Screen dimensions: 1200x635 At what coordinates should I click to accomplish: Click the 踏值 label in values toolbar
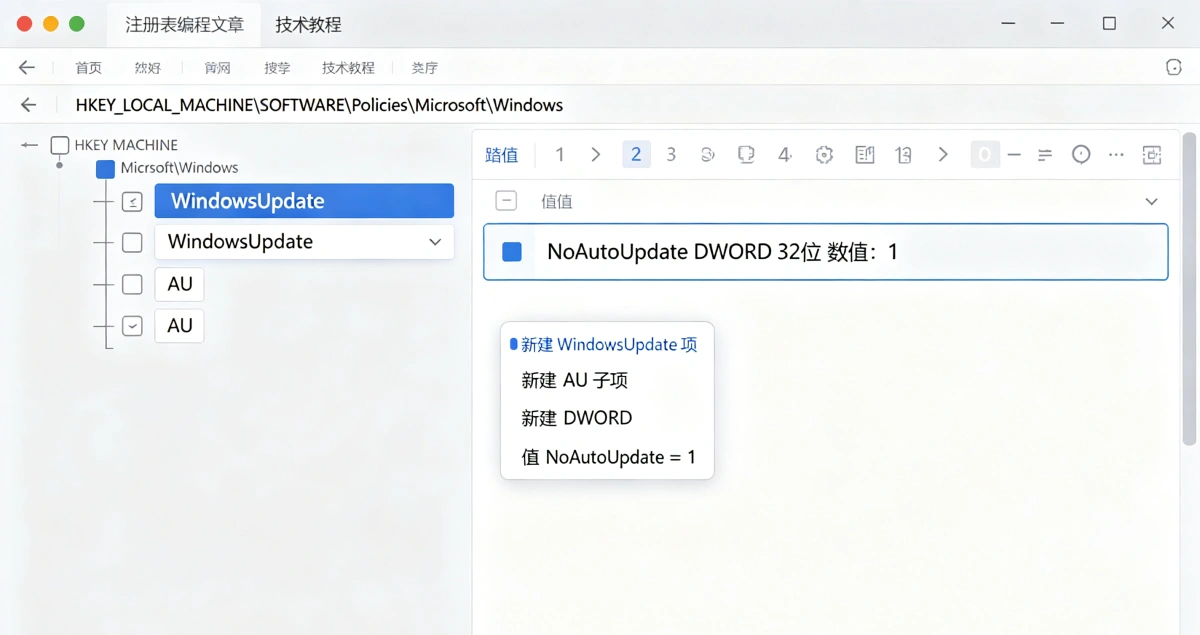point(502,155)
